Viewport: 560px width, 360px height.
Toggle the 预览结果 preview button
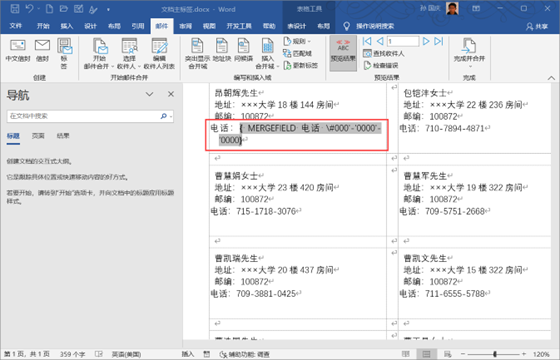[x=343, y=53]
